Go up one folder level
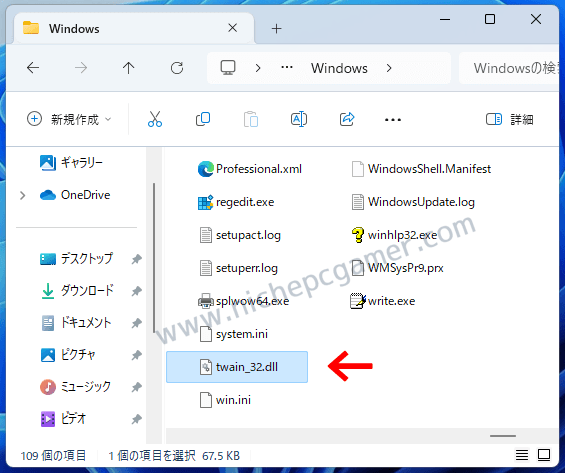The width and height of the screenshot is (565, 473). pyautogui.click(x=128, y=68)
